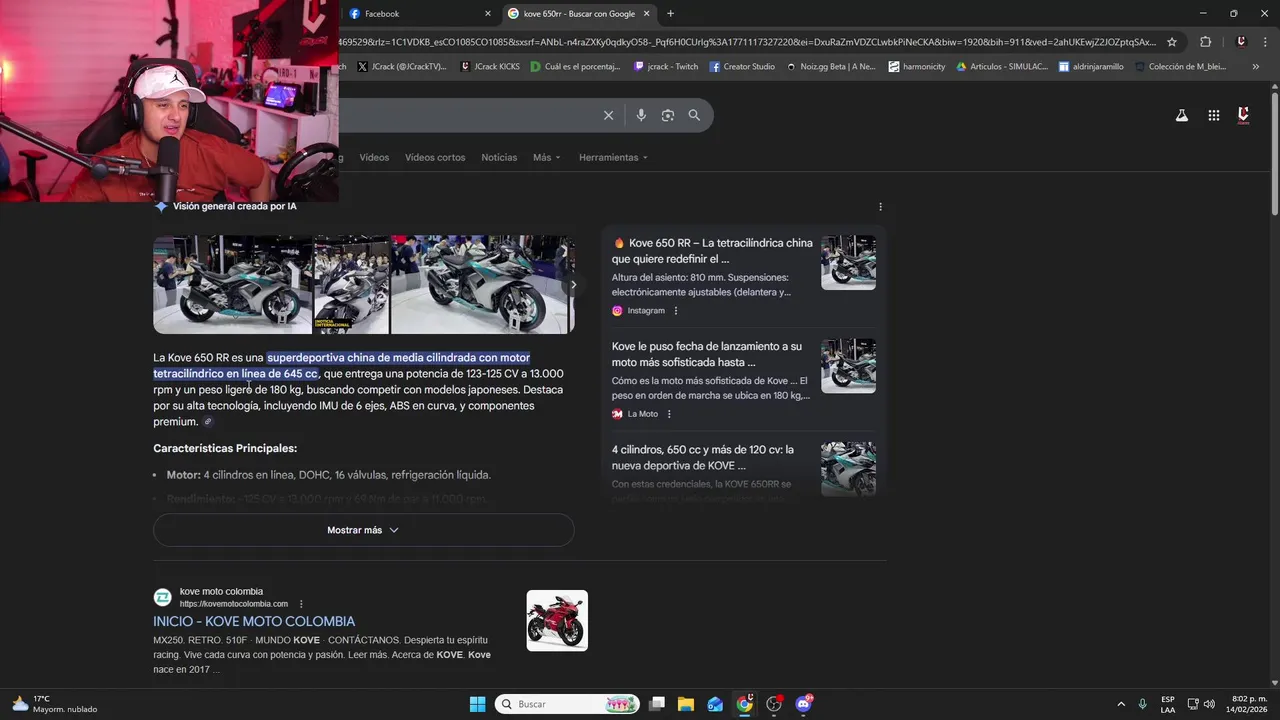Open jcrack - Twitch bookmark

[x=666, y=67]
